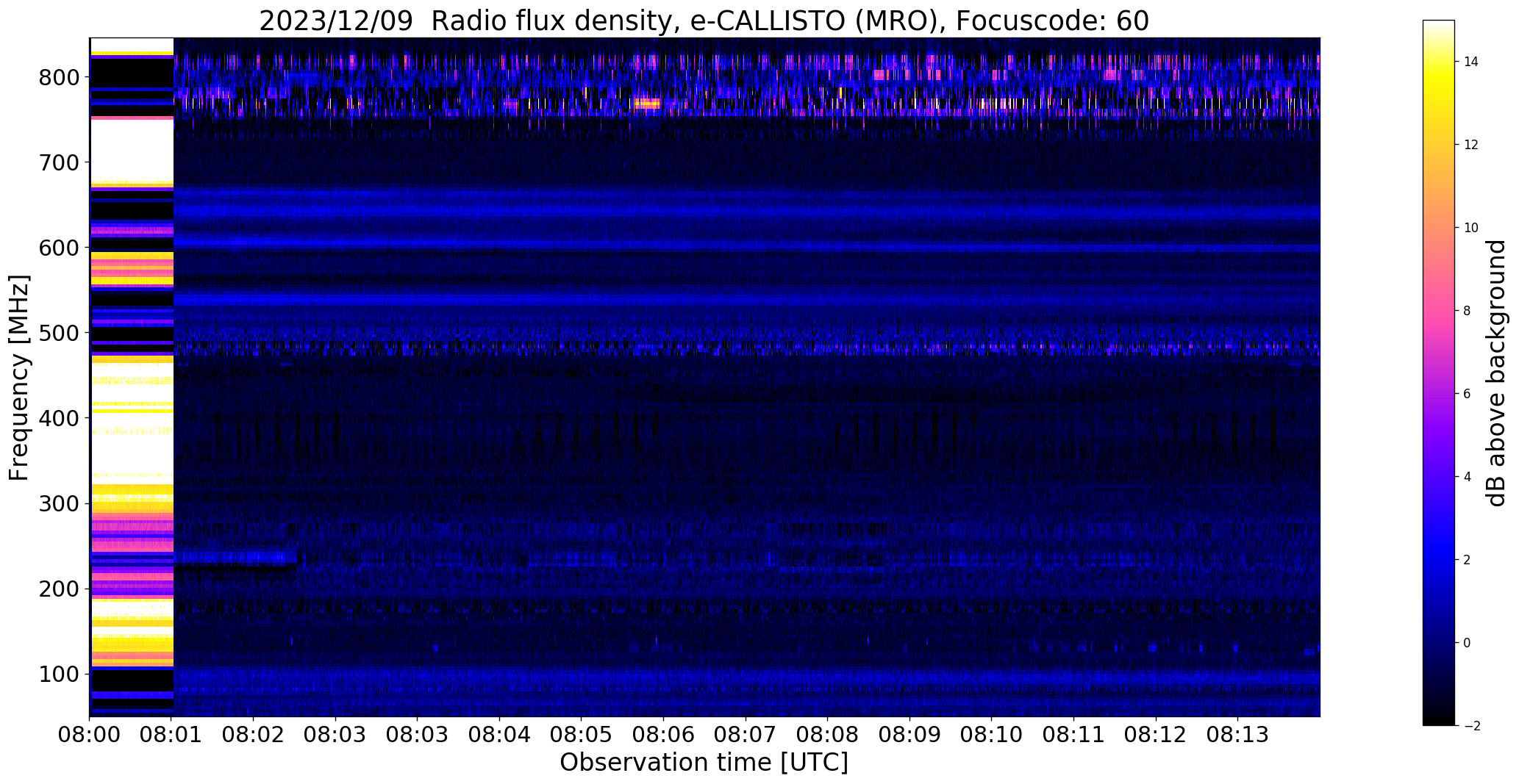This screenshot has height=784, width=1519.
Task: Click the 12 tick on the colorbar
Action: click(x=1471, y=145)
